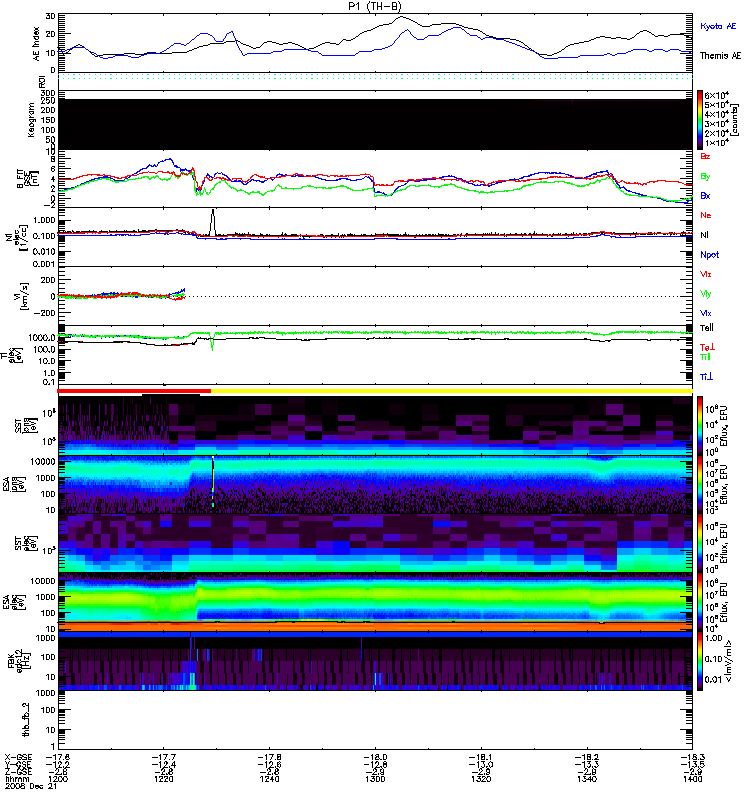Click the Y-GSE value -12.4

click(163, 764)
